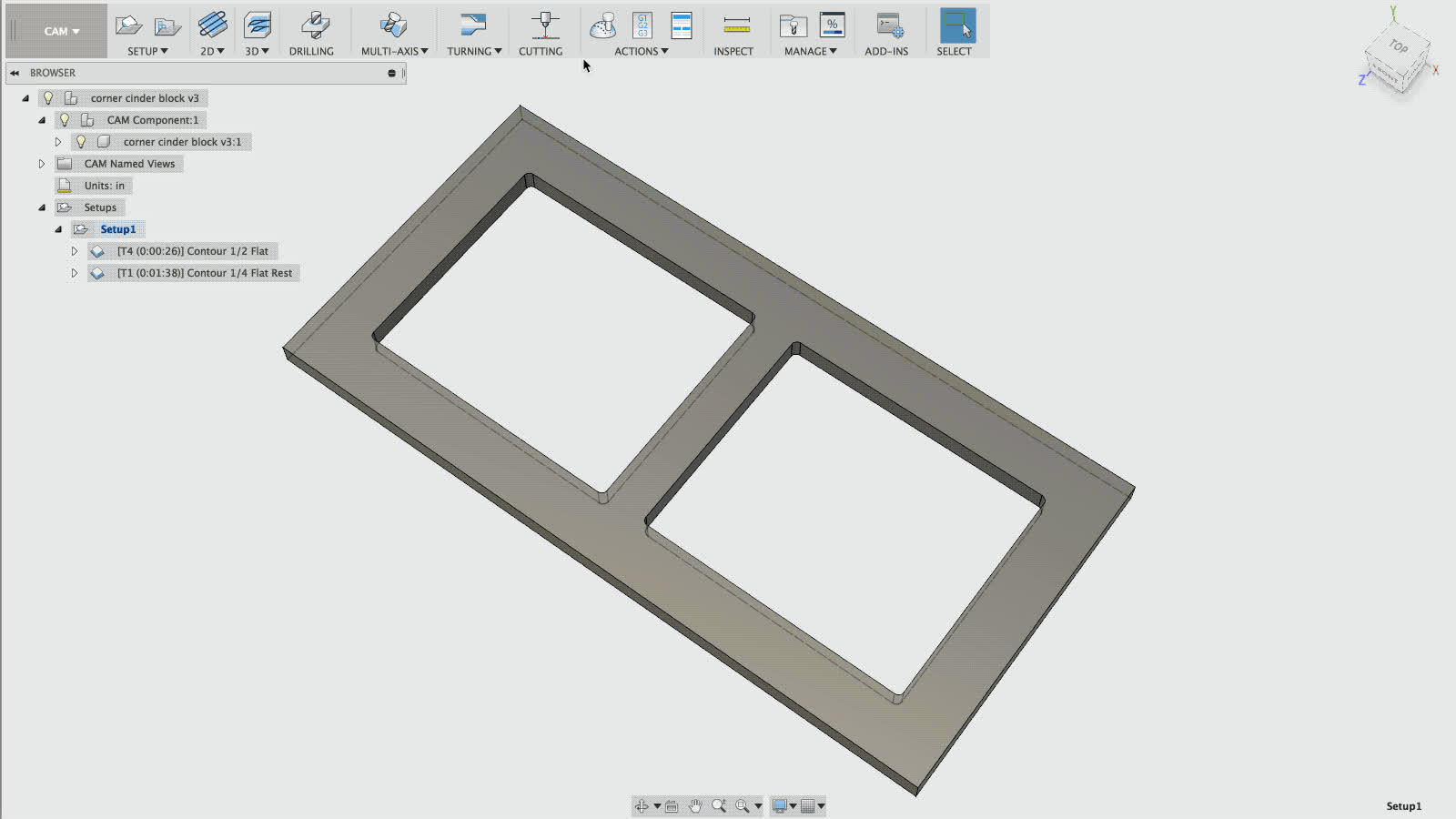Expand the CAM Named Views folder

tap(42, 164)
